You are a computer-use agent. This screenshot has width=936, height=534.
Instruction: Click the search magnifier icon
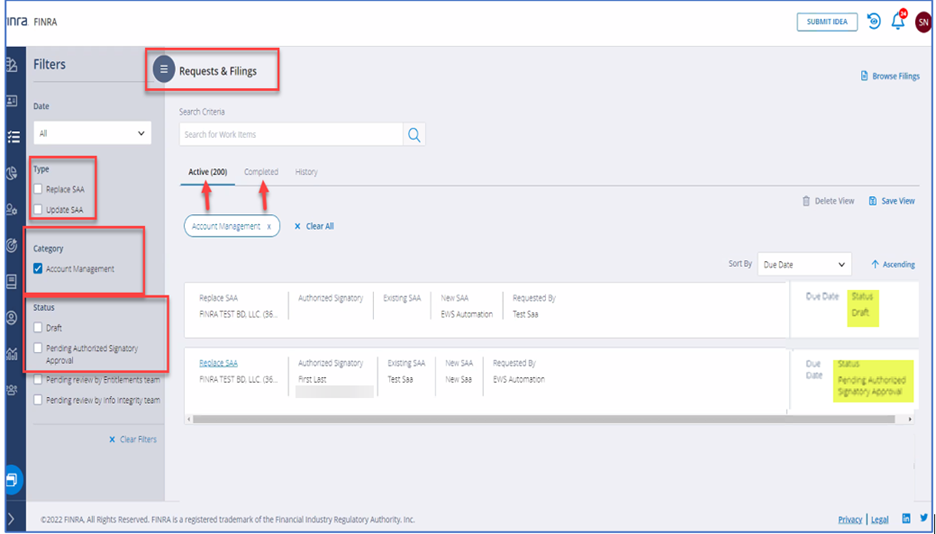tap(414, 135)
